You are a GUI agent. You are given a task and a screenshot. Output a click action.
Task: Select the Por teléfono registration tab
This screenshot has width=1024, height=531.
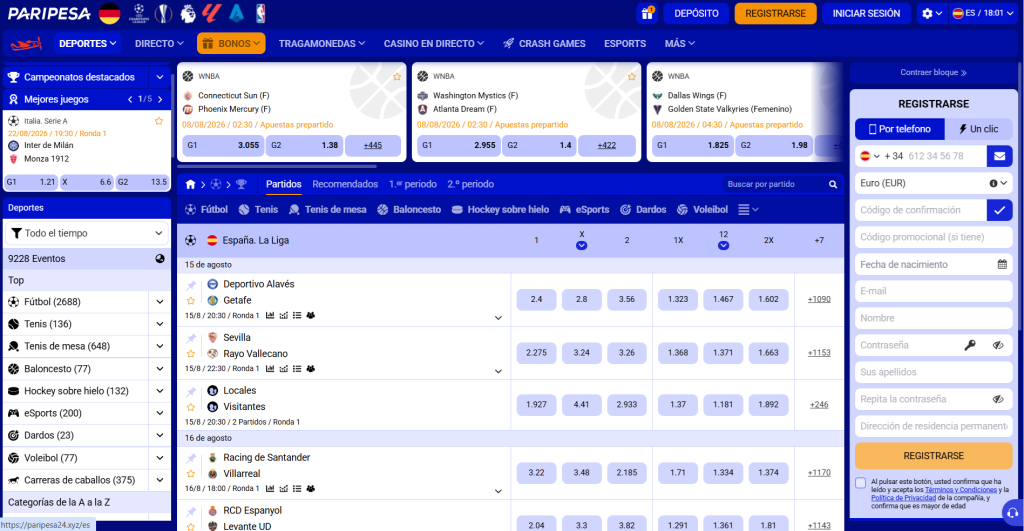899,129
